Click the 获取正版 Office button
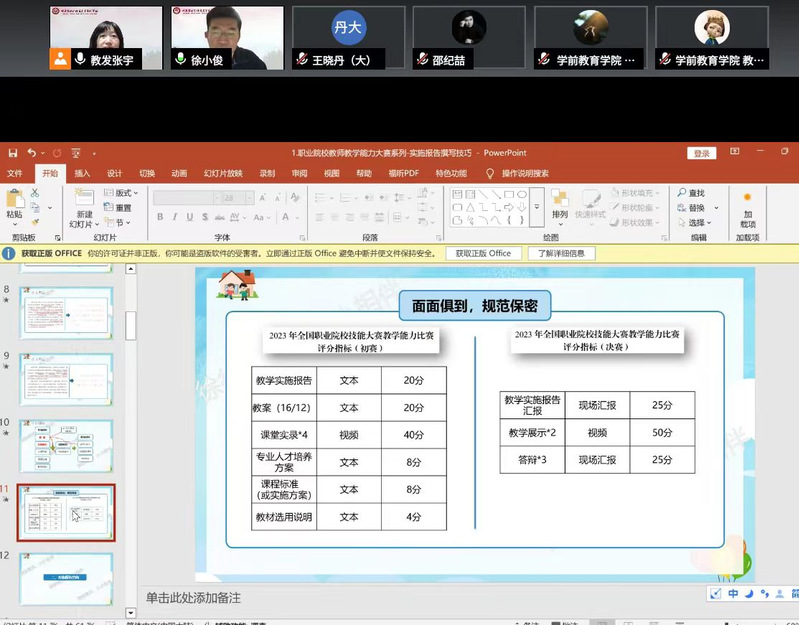799x625 pixels. coord(483,254)
